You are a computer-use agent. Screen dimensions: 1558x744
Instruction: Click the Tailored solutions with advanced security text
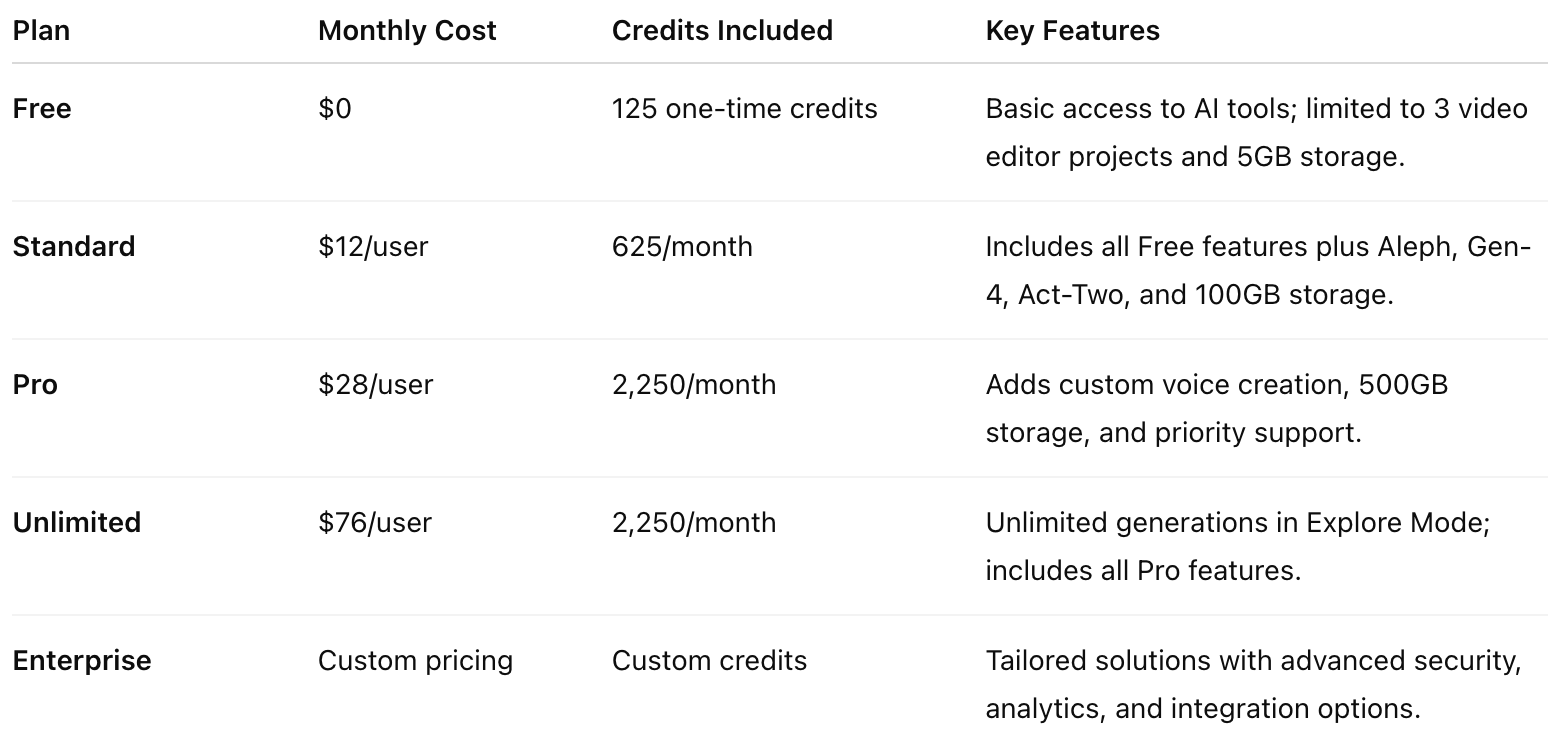(x=1252, y=660)
